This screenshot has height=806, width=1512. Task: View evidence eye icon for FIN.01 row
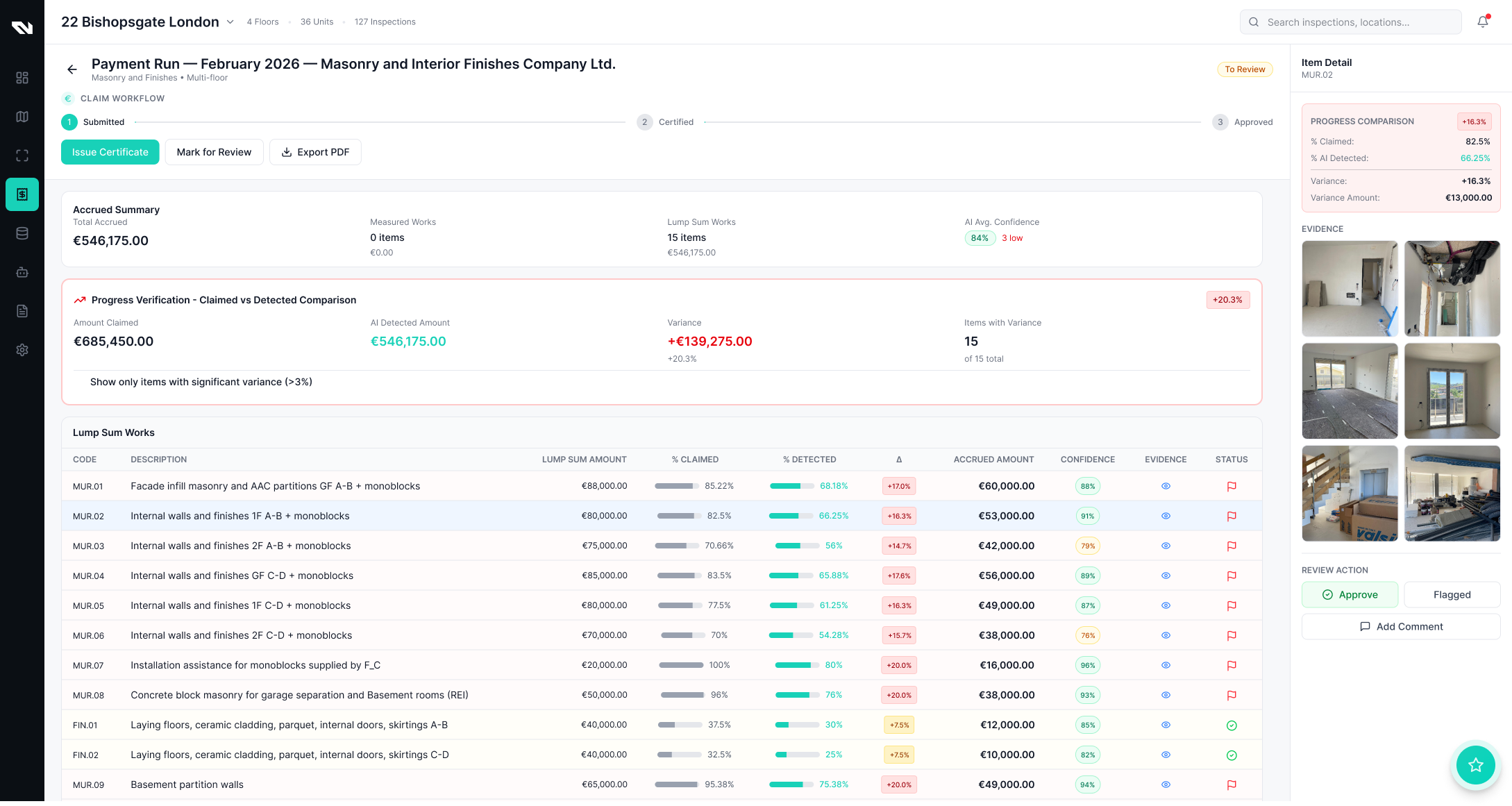(x=1166, y=725)
